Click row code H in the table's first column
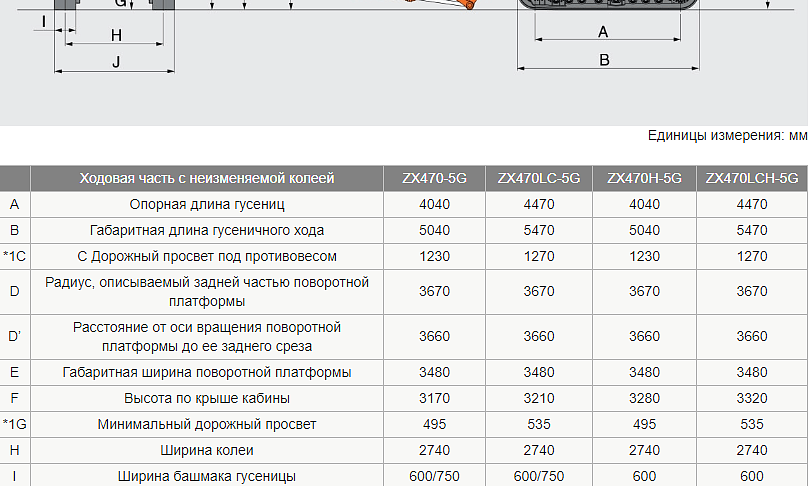 tap(14, 450)
